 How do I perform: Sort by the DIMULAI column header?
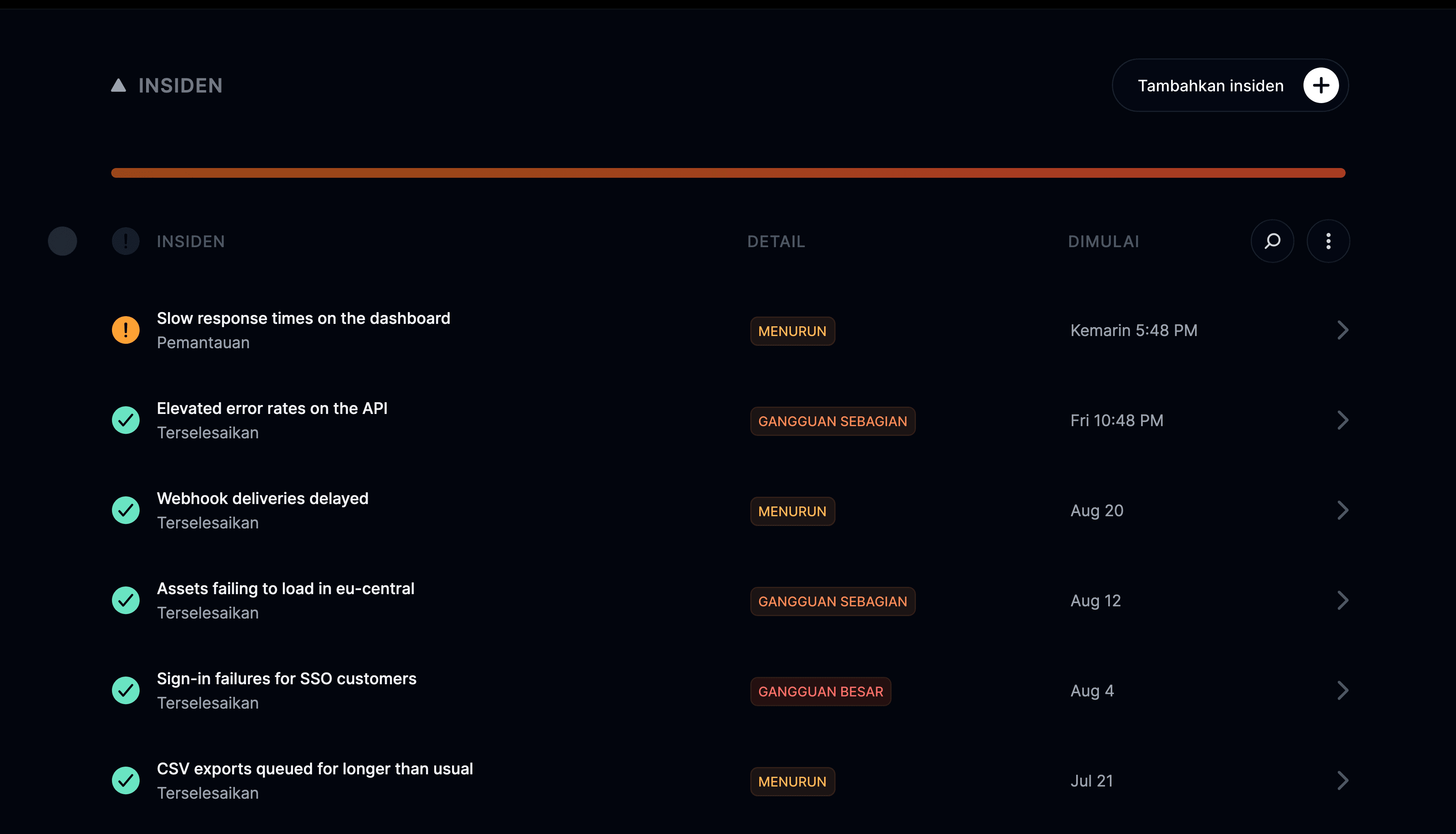[x=1103, y=242]
